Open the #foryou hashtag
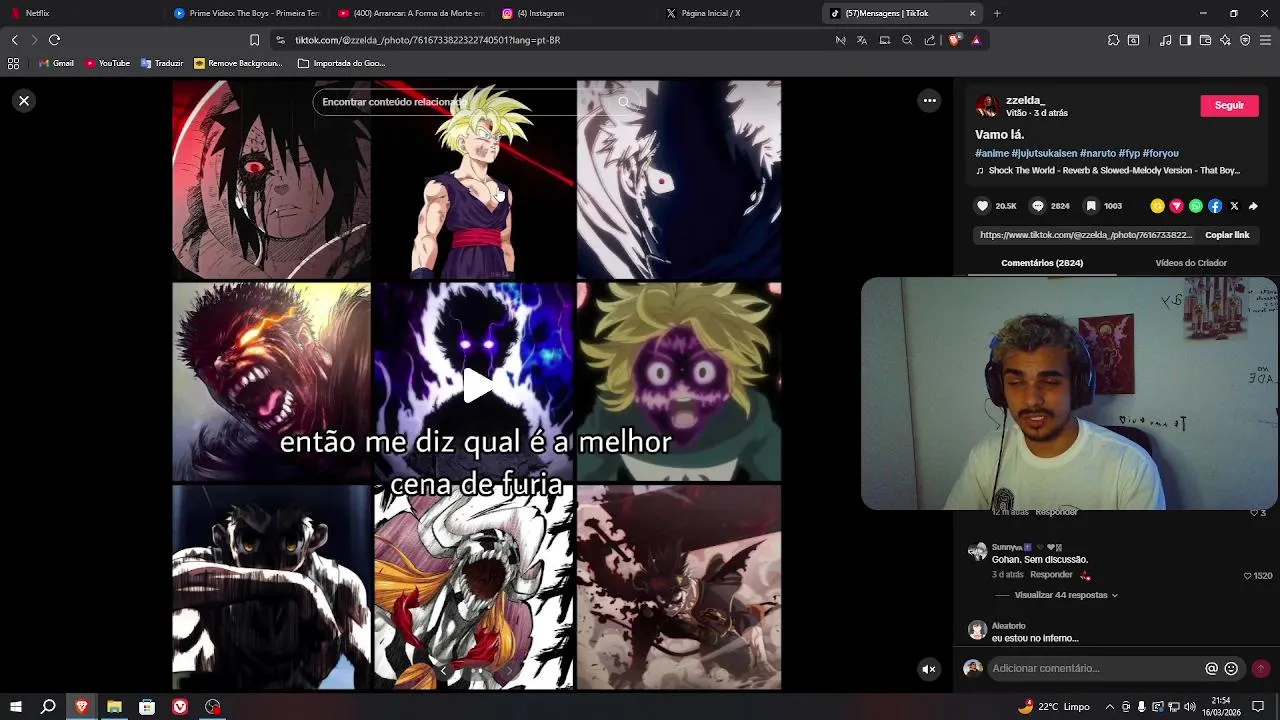 click(1160, 154)
